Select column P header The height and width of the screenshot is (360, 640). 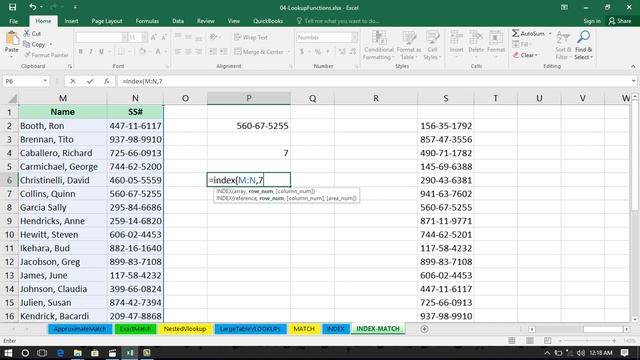(x=249, y=98)
